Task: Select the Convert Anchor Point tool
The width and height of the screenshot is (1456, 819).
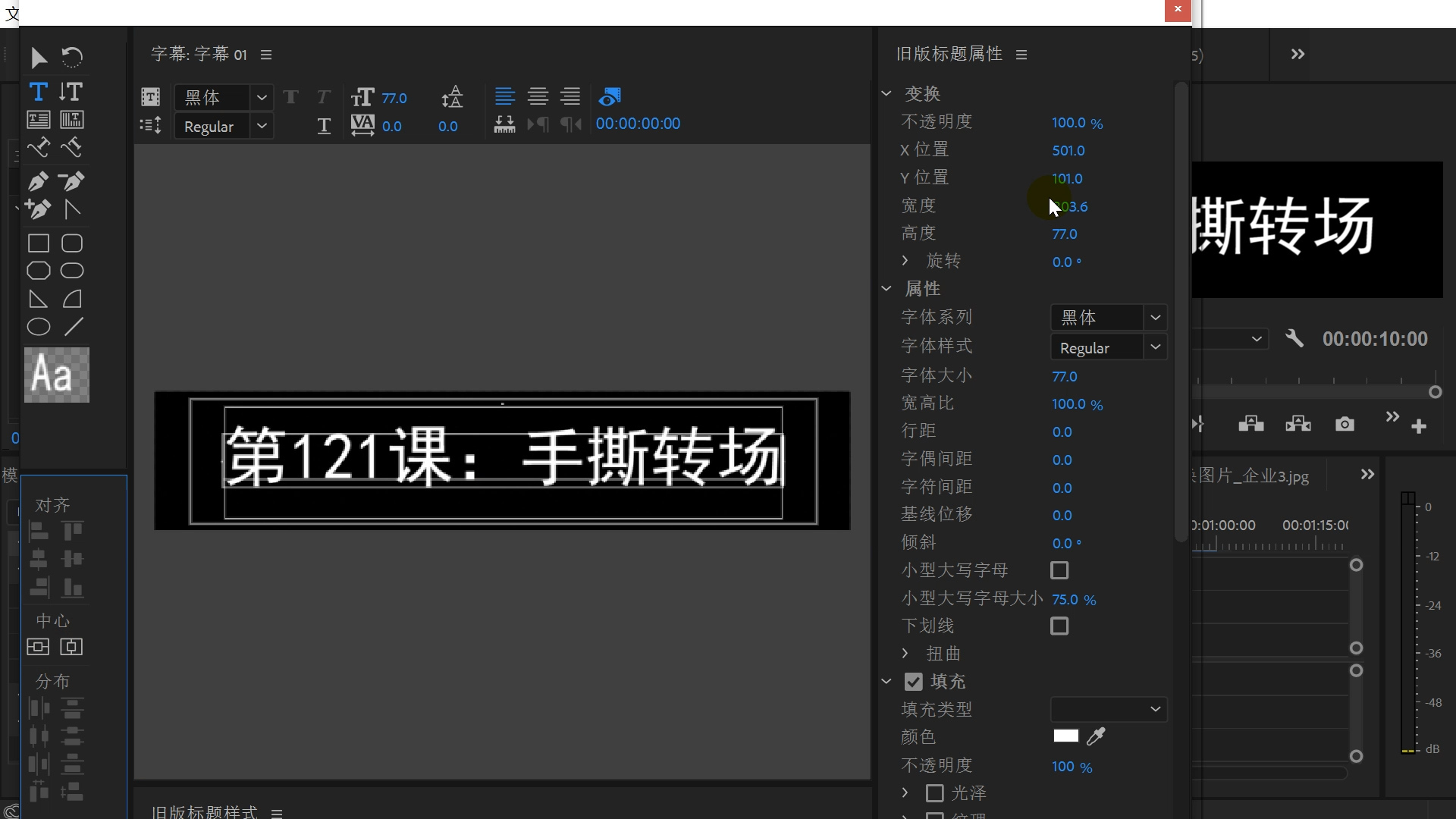Action: pyautogui.click(x=72, y=209)
